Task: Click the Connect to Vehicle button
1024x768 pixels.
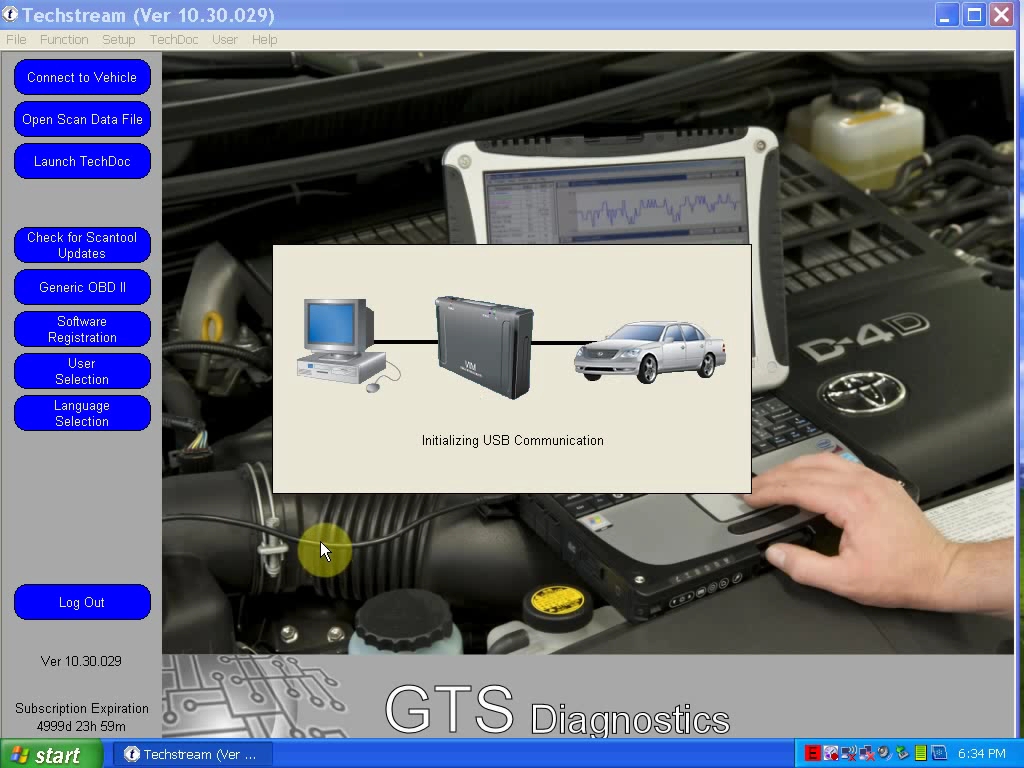Action: [x=82, y=77]
